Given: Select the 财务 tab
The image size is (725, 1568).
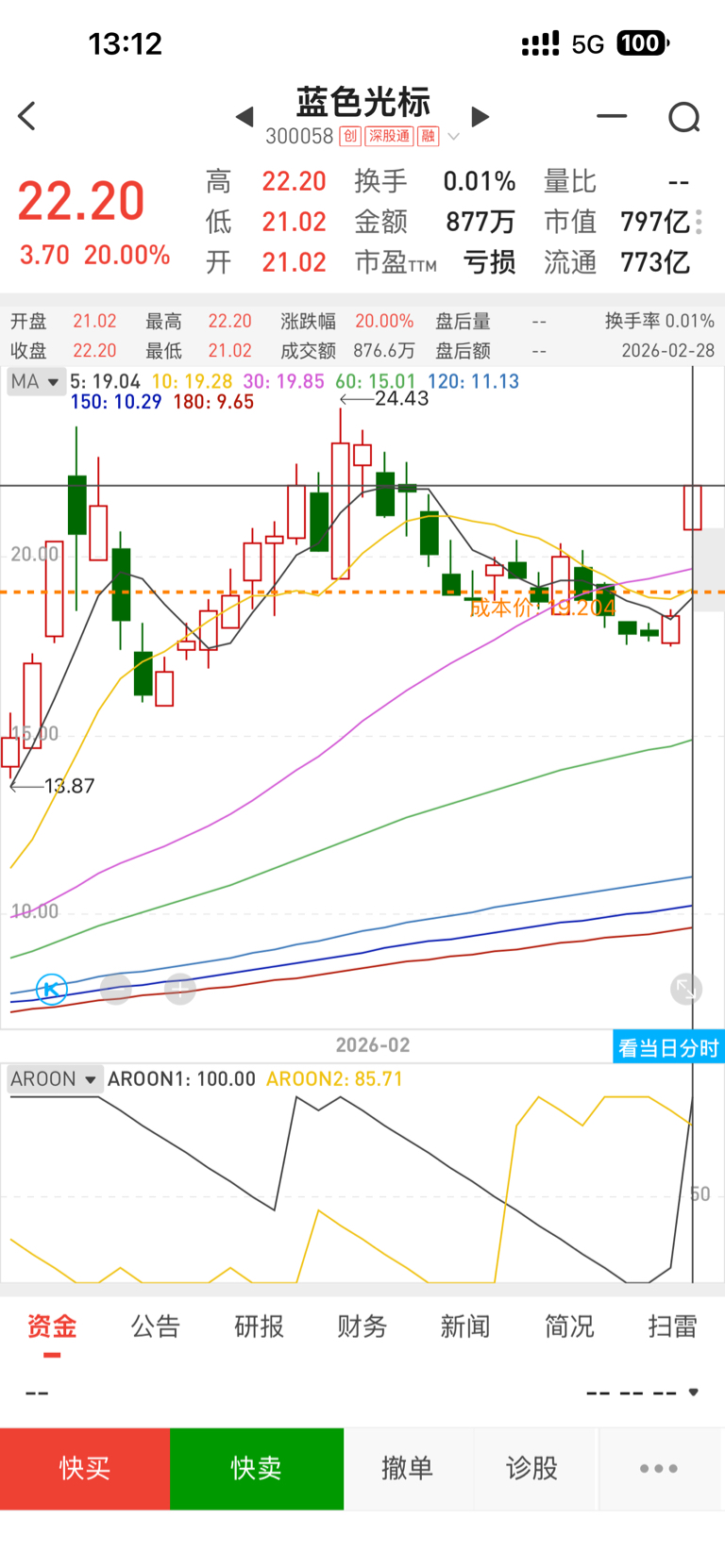Looking at the screenshot, I should coord(362,1326).
